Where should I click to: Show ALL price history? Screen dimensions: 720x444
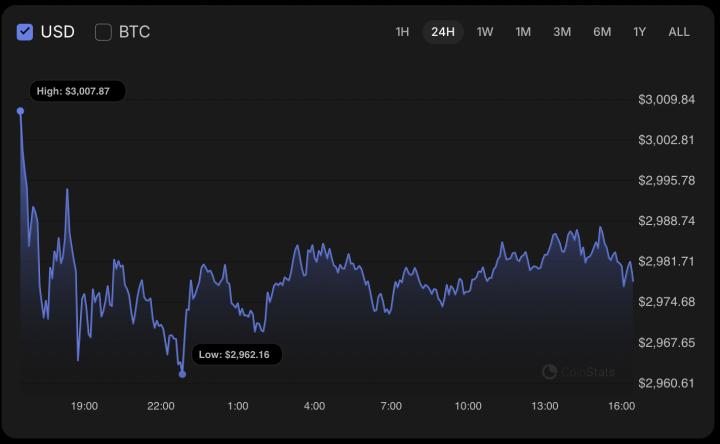point(679,32)
